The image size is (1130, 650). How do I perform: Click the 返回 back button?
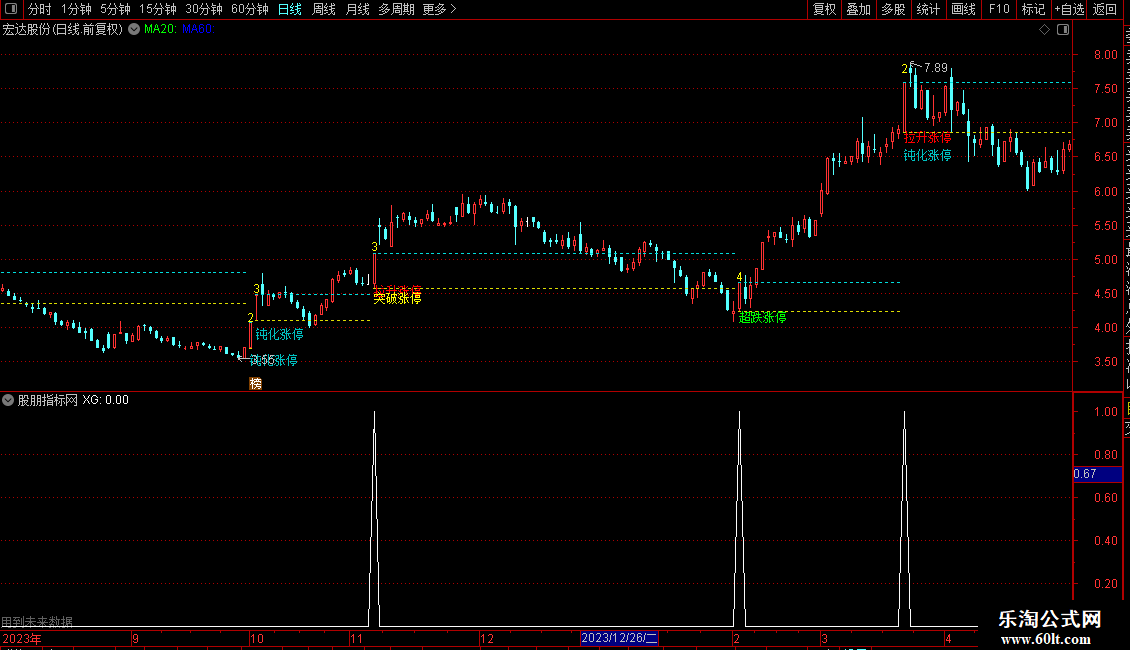[x=1104, y=9]
